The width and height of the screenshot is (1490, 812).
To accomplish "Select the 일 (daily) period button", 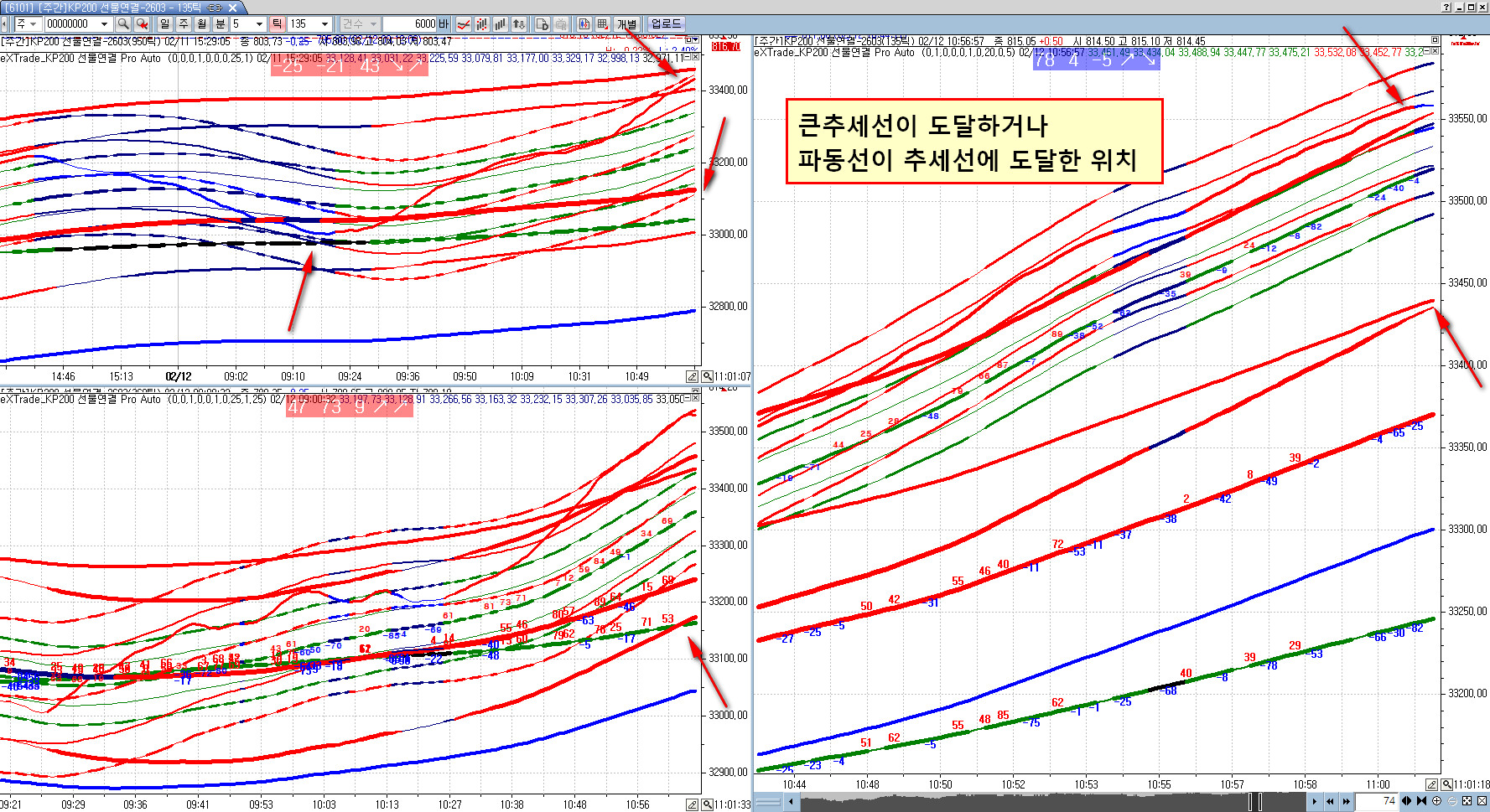I will [x=164, y=24].
